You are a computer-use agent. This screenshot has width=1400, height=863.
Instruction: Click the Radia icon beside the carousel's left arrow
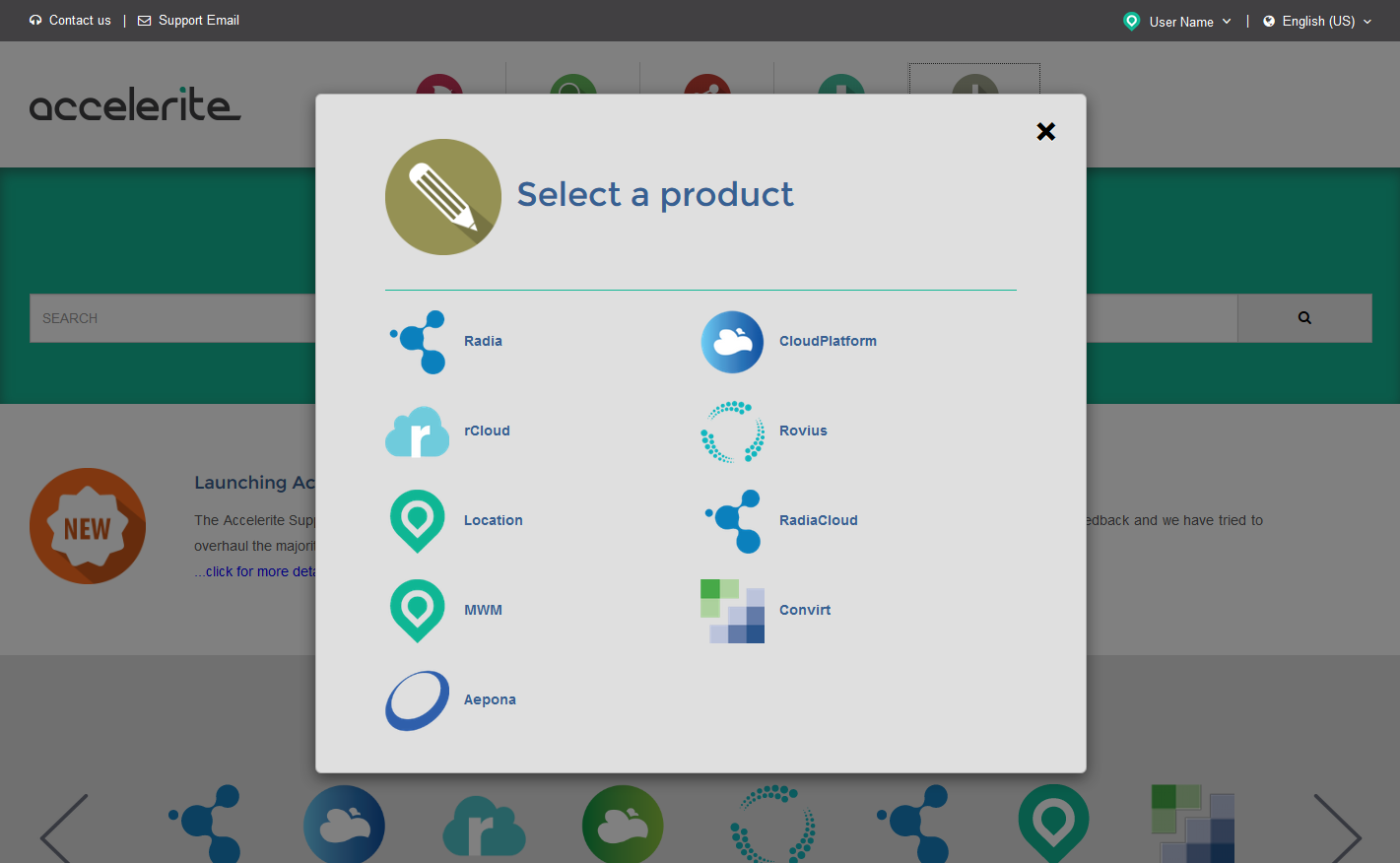[x=205, y=824]
